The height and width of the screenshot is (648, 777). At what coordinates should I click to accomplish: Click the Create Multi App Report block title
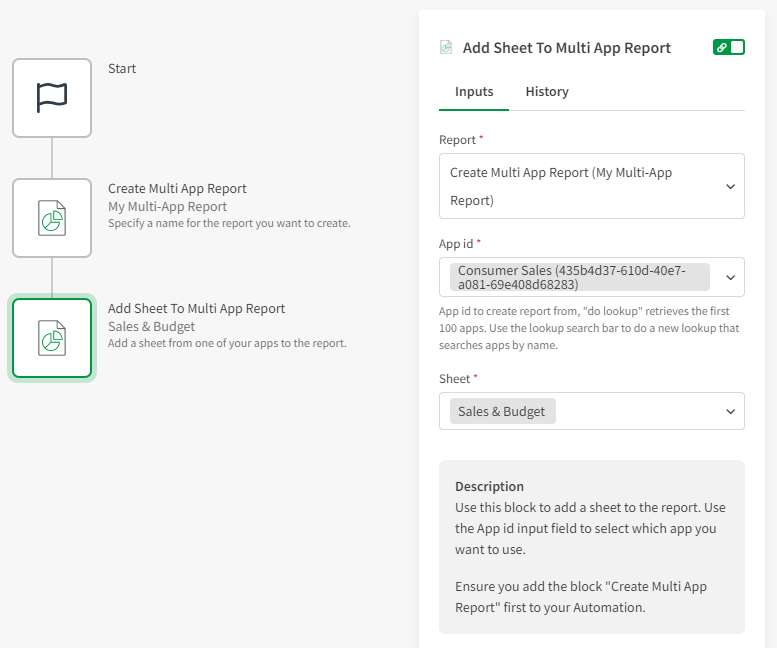(177, 188)
